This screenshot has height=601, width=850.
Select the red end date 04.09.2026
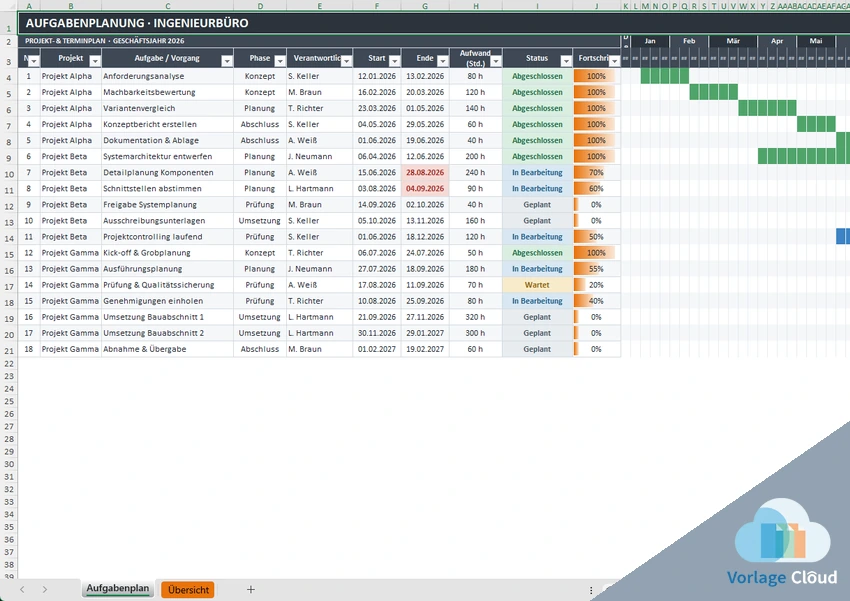[x=425, y=189]
